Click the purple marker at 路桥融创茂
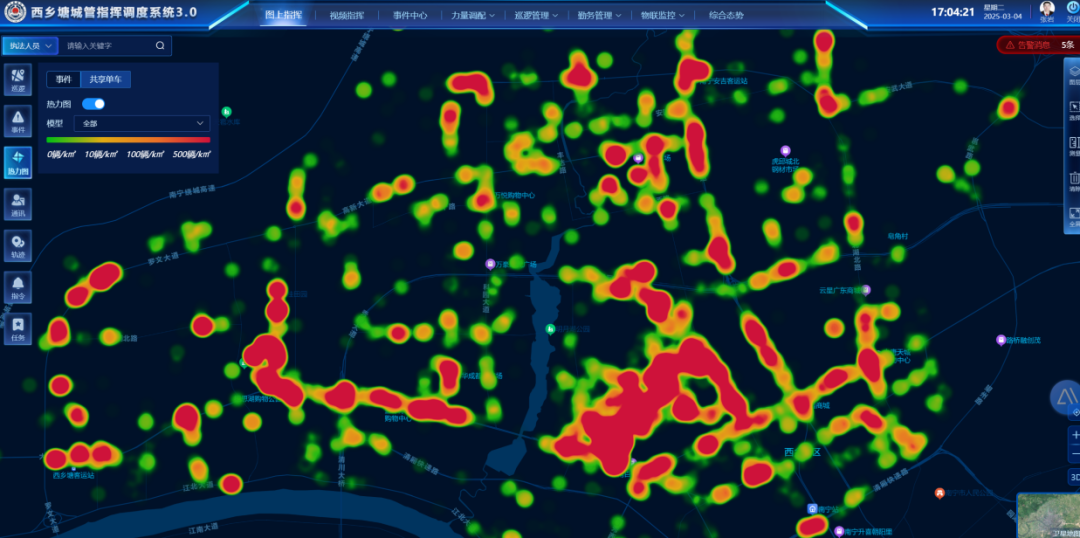Screen dimensions: 1080x538 tap(1001, 340)
